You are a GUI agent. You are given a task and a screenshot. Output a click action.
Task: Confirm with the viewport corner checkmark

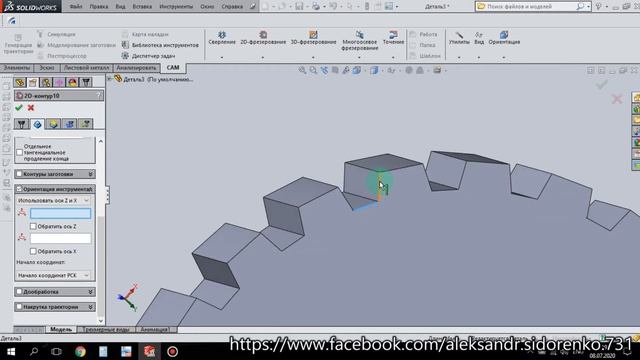[x=601, y=84]
